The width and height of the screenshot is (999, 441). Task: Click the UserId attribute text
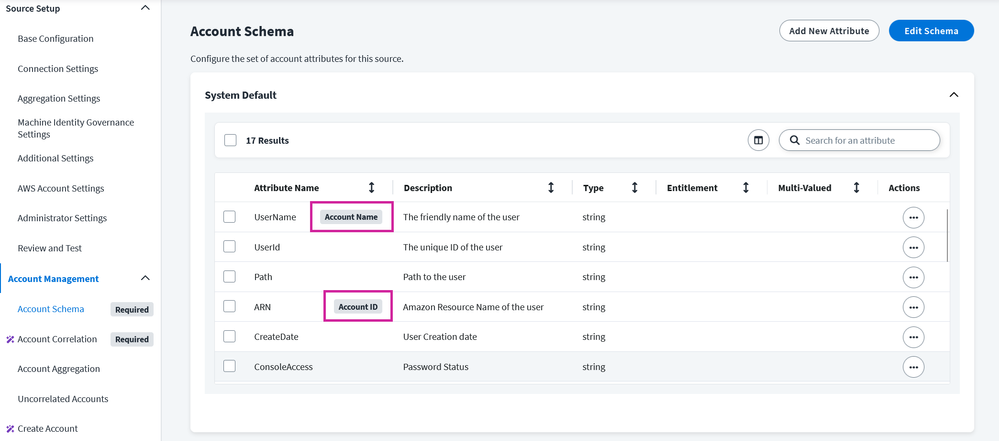click(267, 247)
